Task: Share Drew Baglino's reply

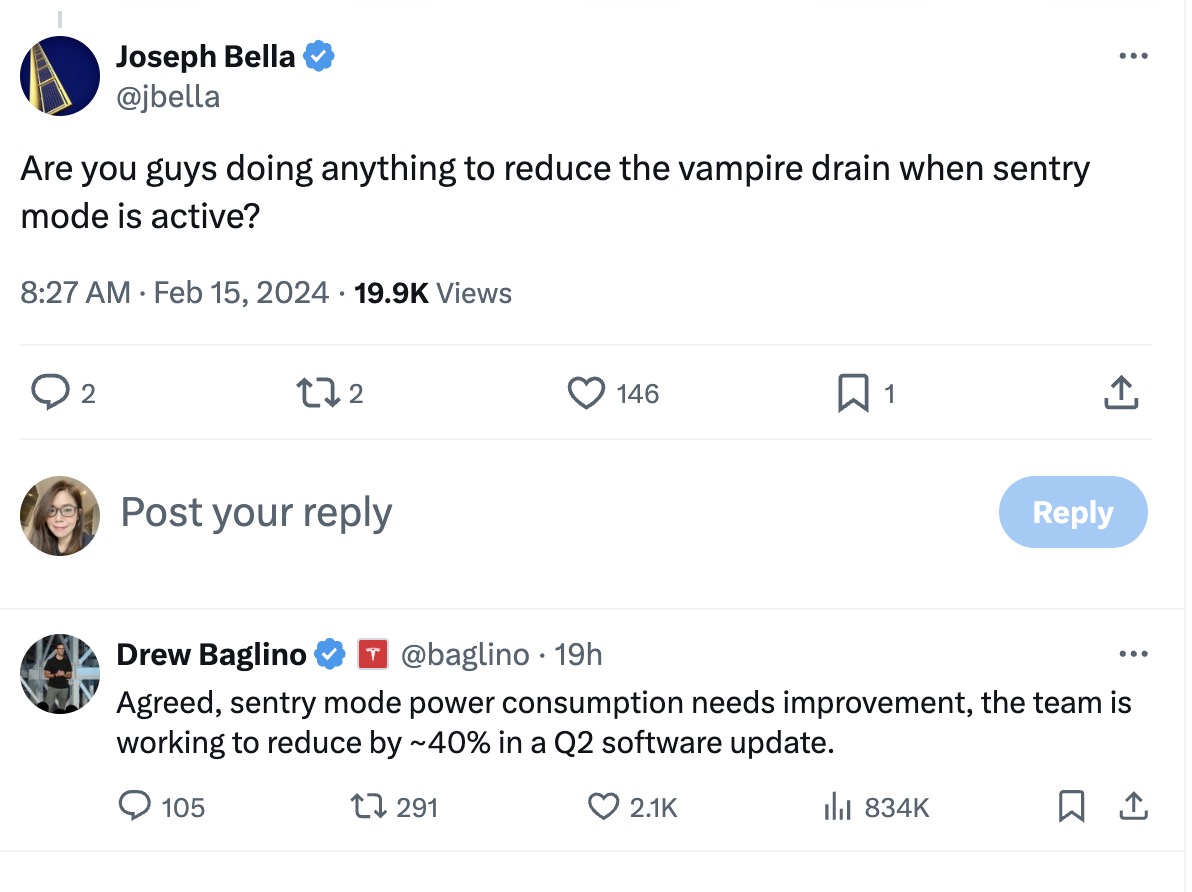Action: (1133, 806)
